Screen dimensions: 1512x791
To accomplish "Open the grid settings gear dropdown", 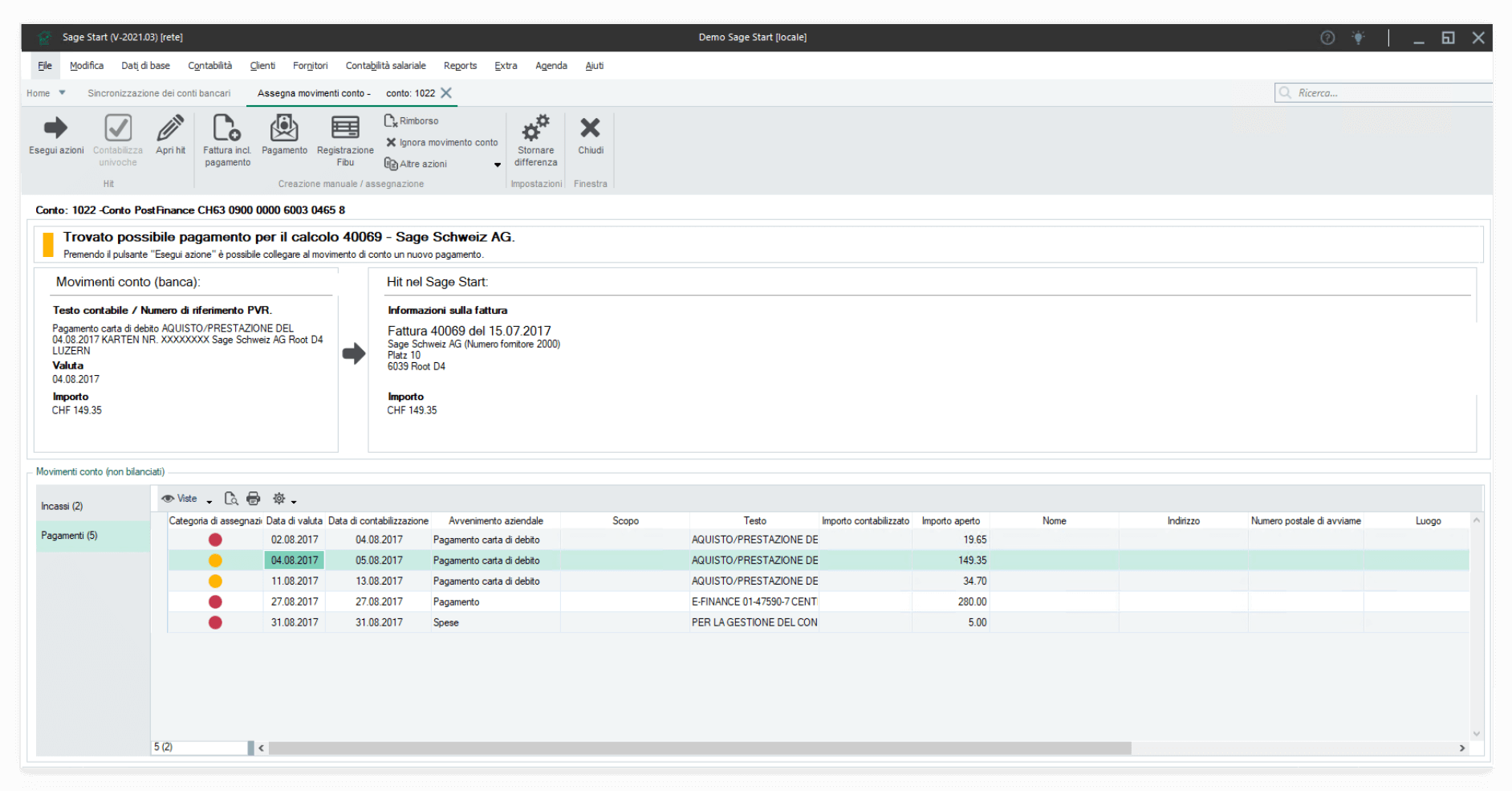I will click(x=284, y=499).
